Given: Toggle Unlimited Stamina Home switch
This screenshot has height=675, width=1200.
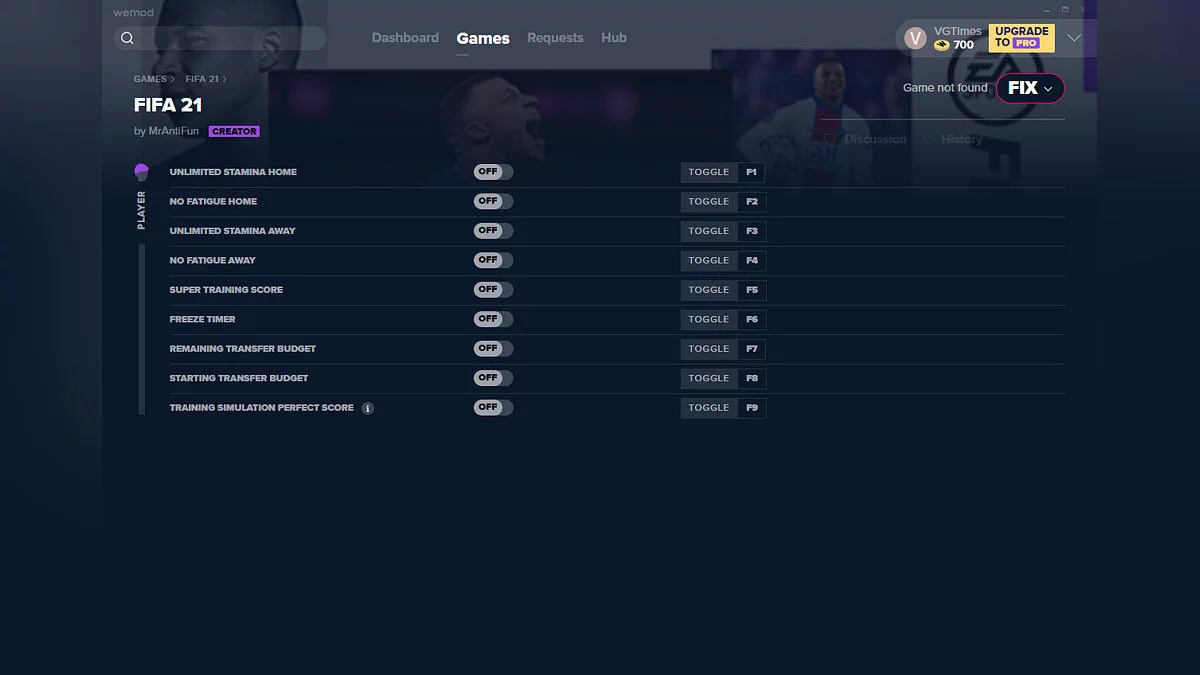Looking at the screenshot, I should [493, 172].
